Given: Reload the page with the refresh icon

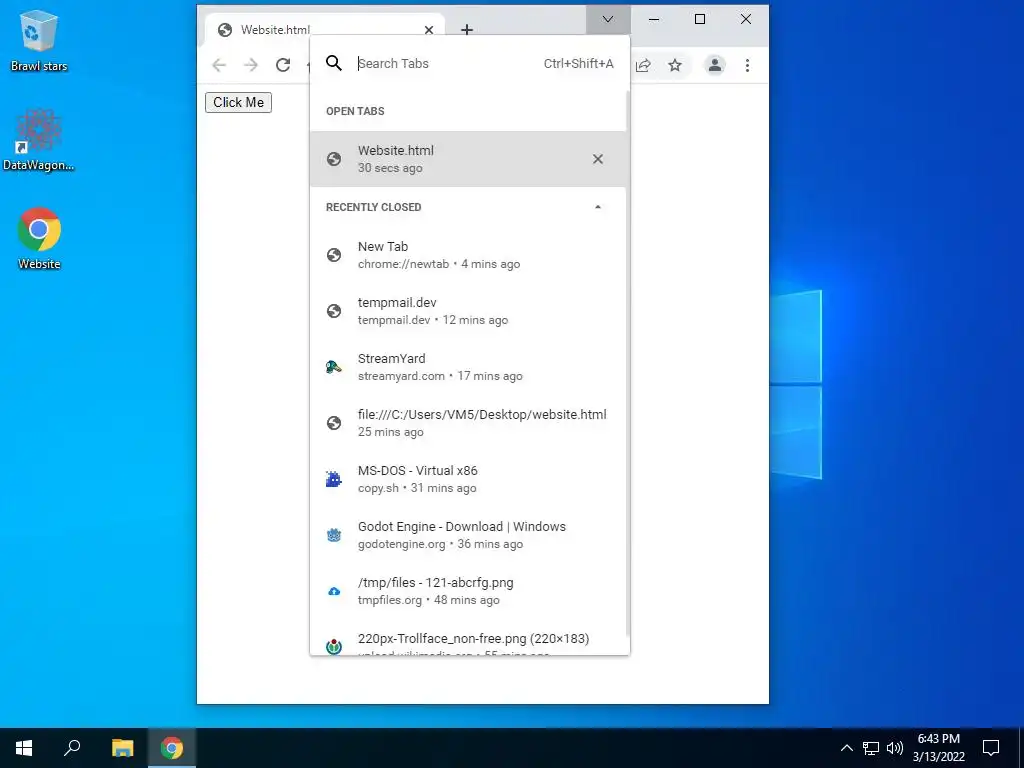Looking at the screenshot, I should (x=283, y=65).
